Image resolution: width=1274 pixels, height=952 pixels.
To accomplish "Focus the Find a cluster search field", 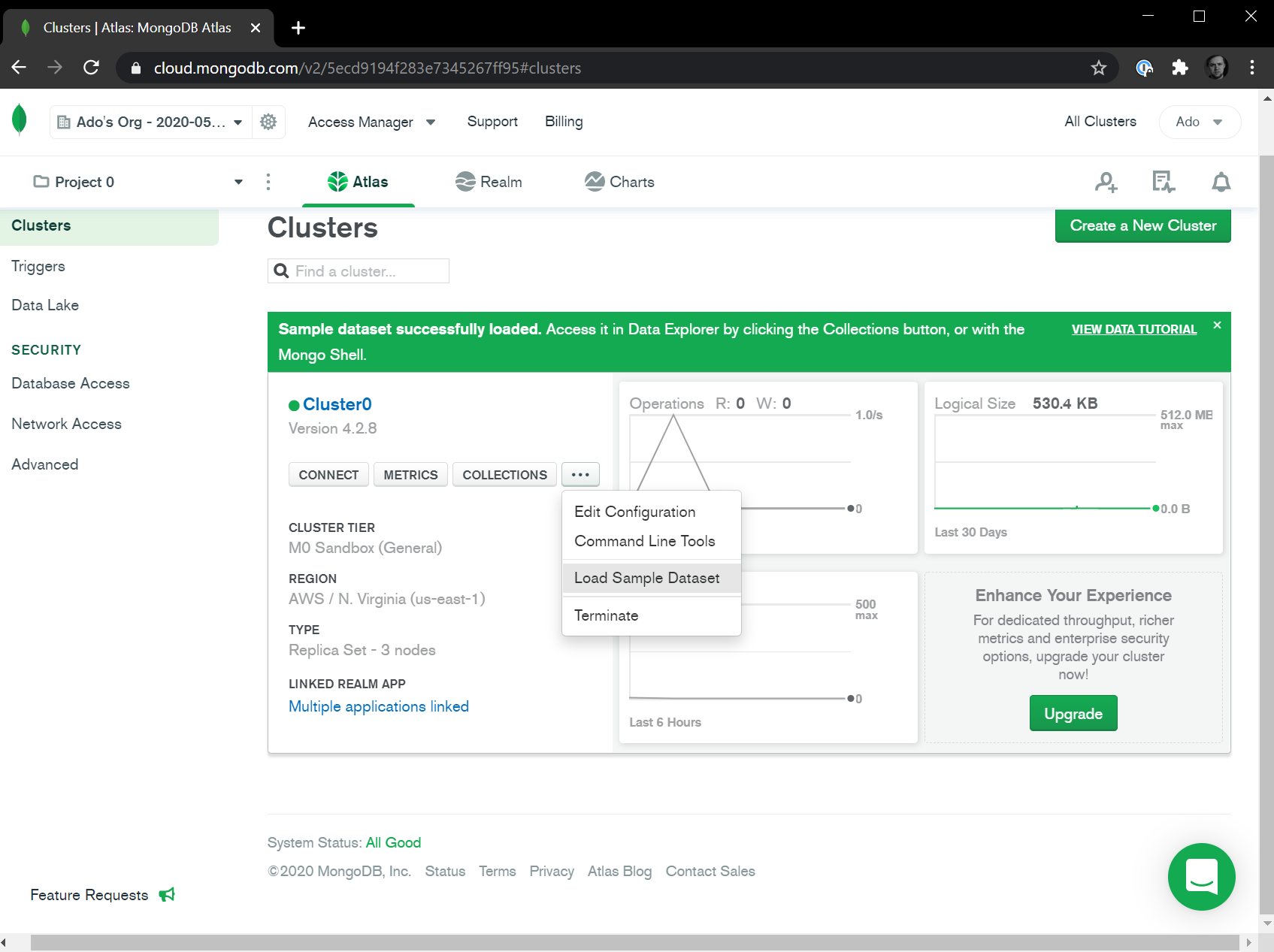I will (x=359, y=271).
